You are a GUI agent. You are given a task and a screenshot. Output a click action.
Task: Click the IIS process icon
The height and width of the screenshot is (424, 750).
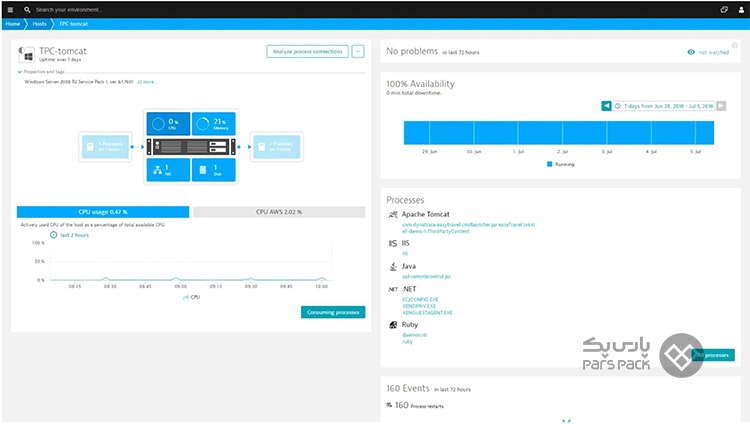(393, 244)
